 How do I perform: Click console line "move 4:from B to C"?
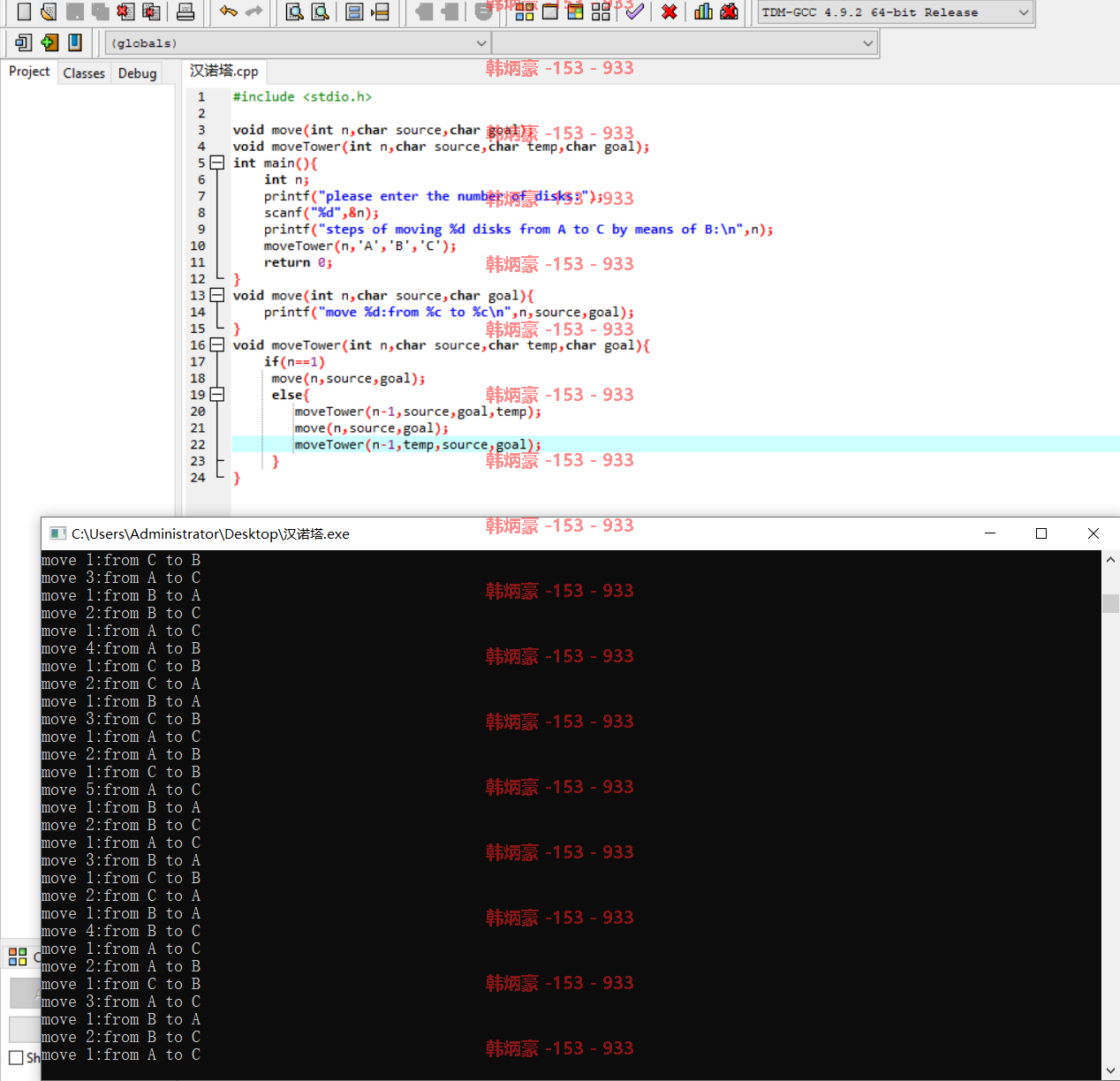point(121,931)
